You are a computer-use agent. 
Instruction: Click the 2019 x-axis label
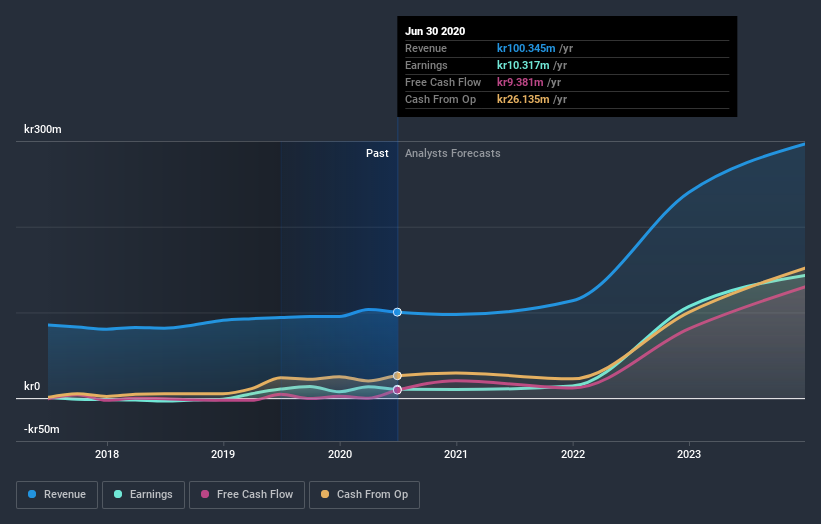pos(223,454)
